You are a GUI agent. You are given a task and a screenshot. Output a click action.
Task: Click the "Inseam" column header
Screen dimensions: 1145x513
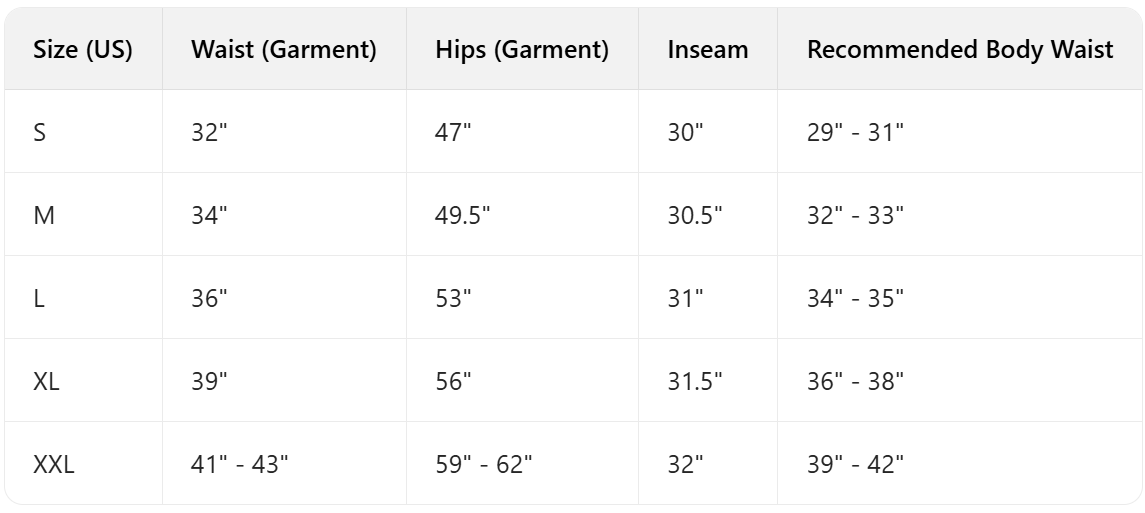pos(708,51)
